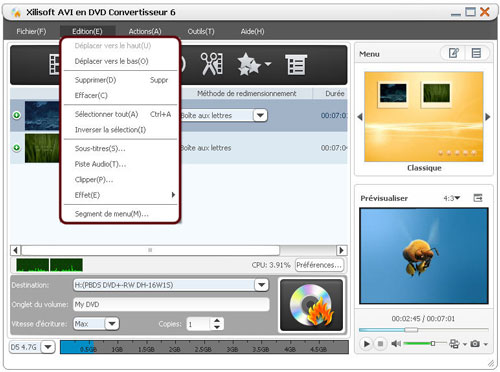Click the snapshot folder settings icon
The width and height of the screenshot is (500, 372).
(454, 344)
